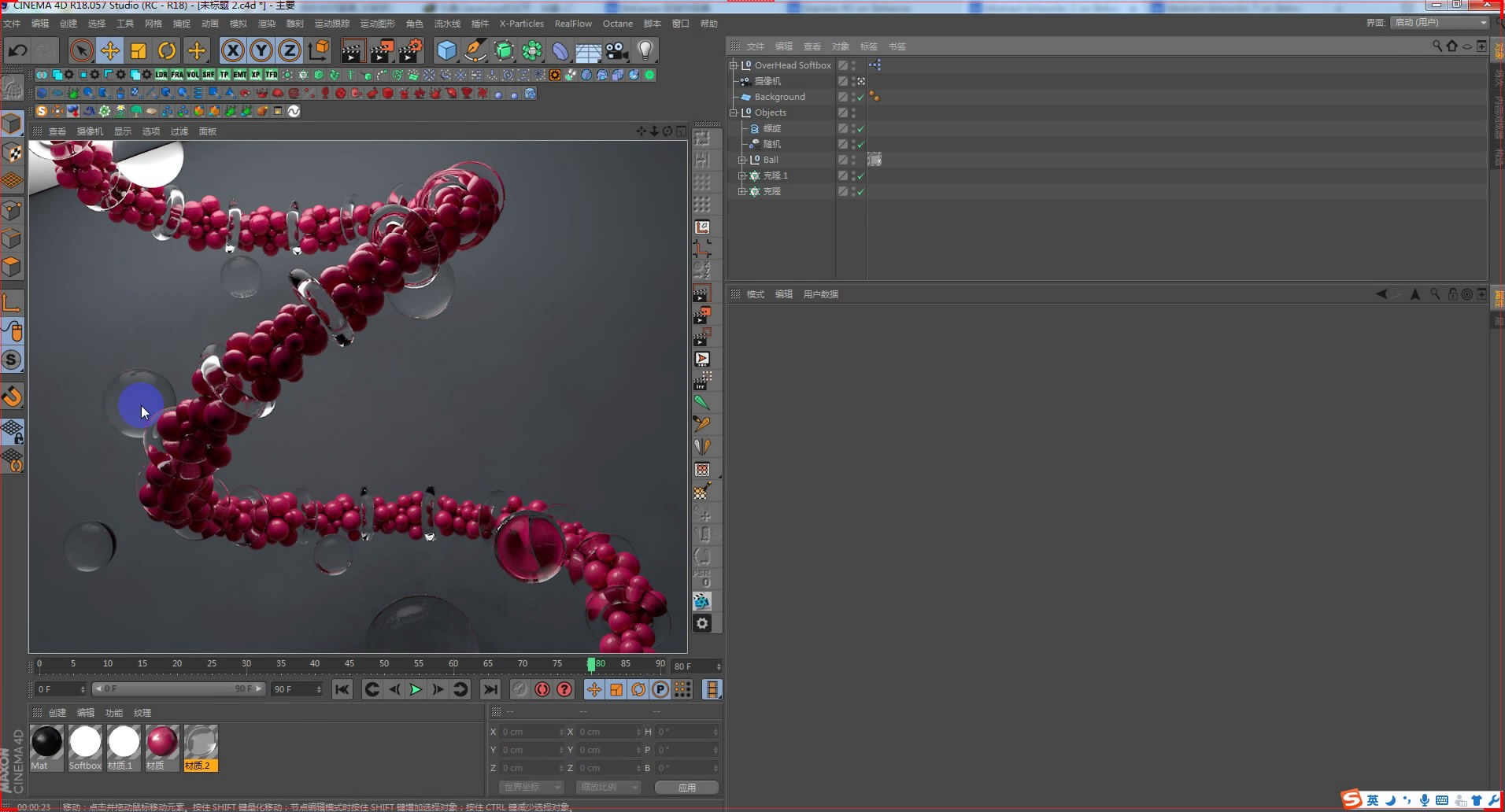The image size is (1505, 812).
Task: Play the animation forwards
Action: click(x=416, y=690)
